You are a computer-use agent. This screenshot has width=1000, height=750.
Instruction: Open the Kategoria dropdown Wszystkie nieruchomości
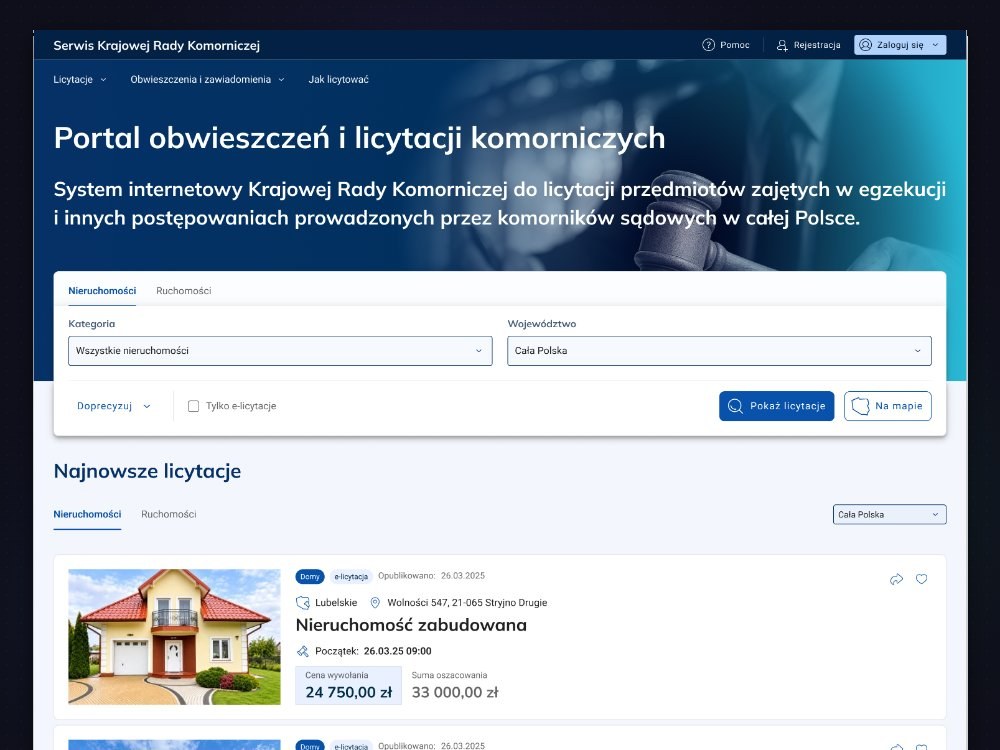[x=280, y=351]
